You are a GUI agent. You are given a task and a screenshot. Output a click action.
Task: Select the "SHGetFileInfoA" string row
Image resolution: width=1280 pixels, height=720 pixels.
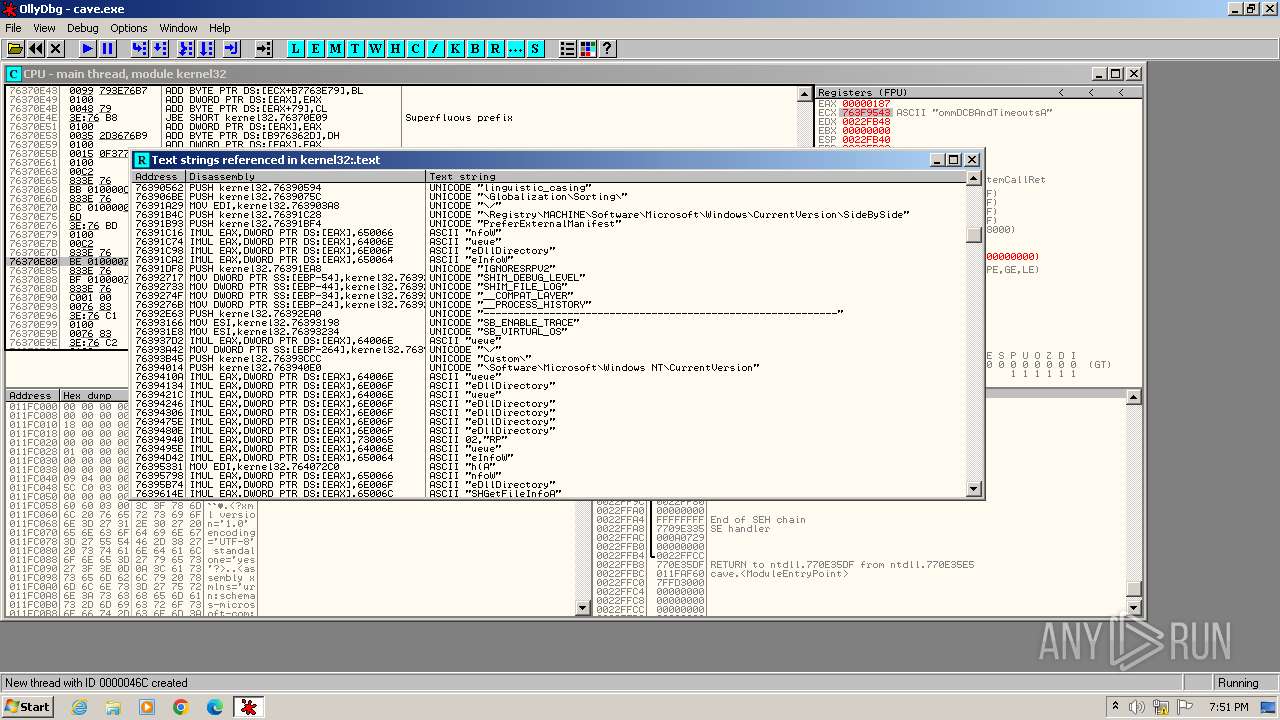(550, 494)
